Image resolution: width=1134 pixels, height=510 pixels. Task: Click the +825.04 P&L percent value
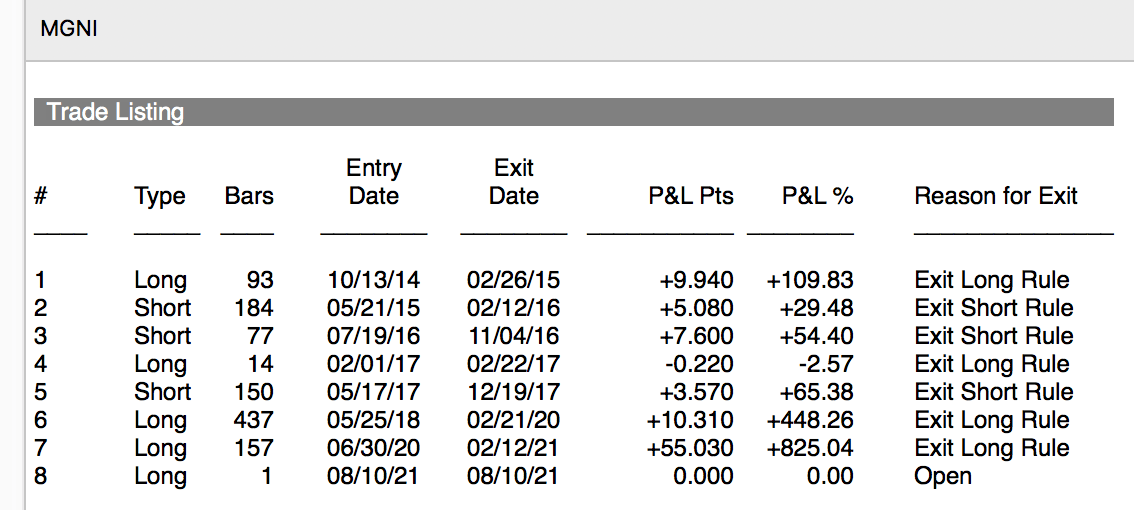click(x=810, y=448)
